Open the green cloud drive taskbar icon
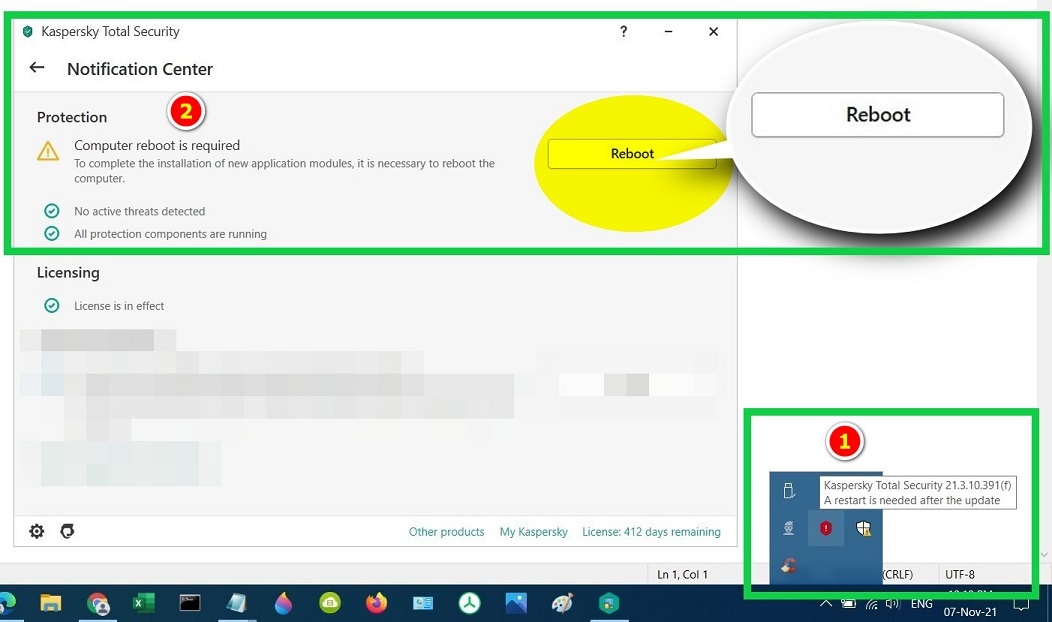The image size is (1052, 622). tap(329, 603)
